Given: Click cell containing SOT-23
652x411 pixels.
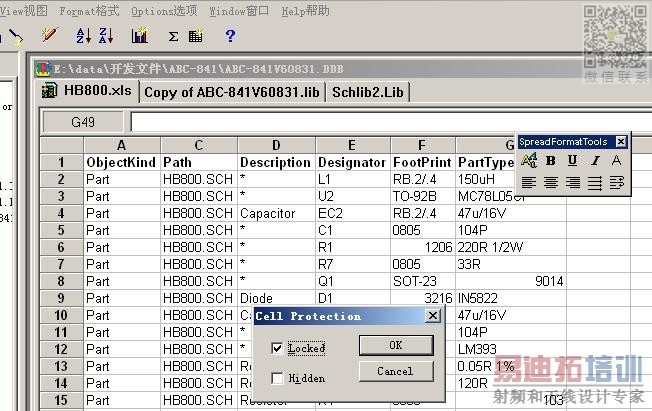Looking at the screenshot, I should pos(422,282).
